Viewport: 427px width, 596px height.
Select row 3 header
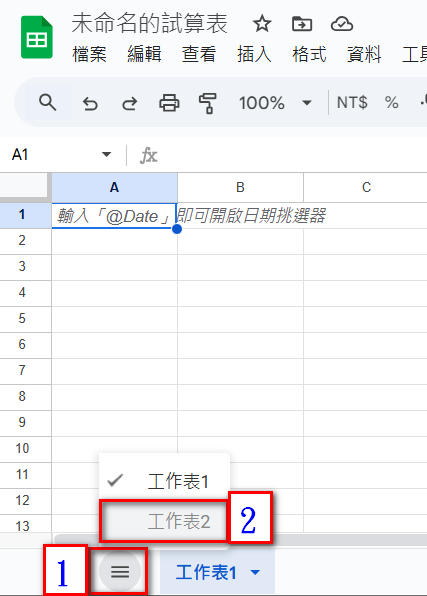[25, 267]
